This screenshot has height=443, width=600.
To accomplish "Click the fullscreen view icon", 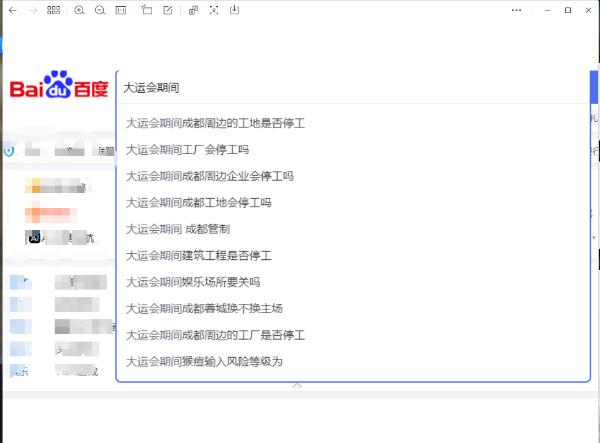I will pyautogui.click(x=213, y=10).
